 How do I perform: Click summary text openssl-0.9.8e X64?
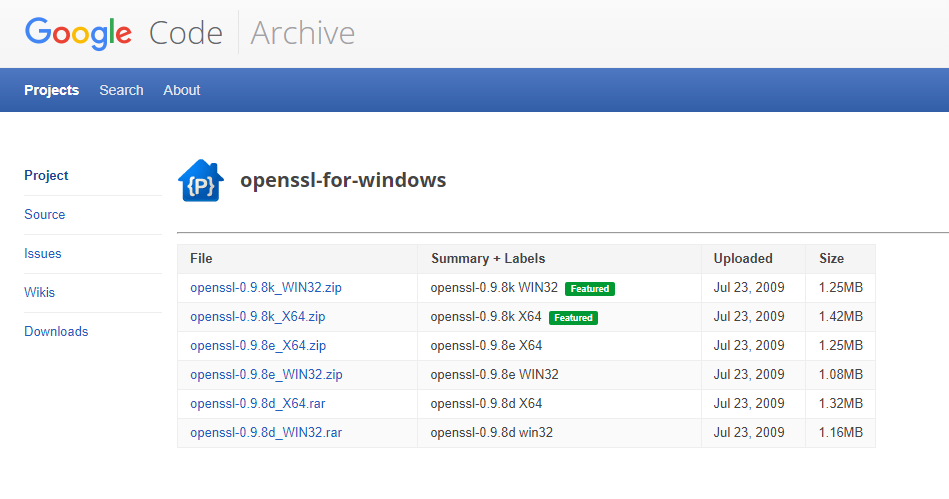pyautogui.click(x=486, y=346)
